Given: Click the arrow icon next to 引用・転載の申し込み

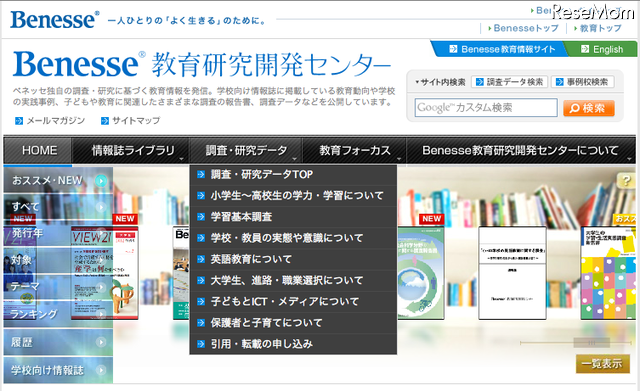Looking at the screenshot, I should (201, 344).
